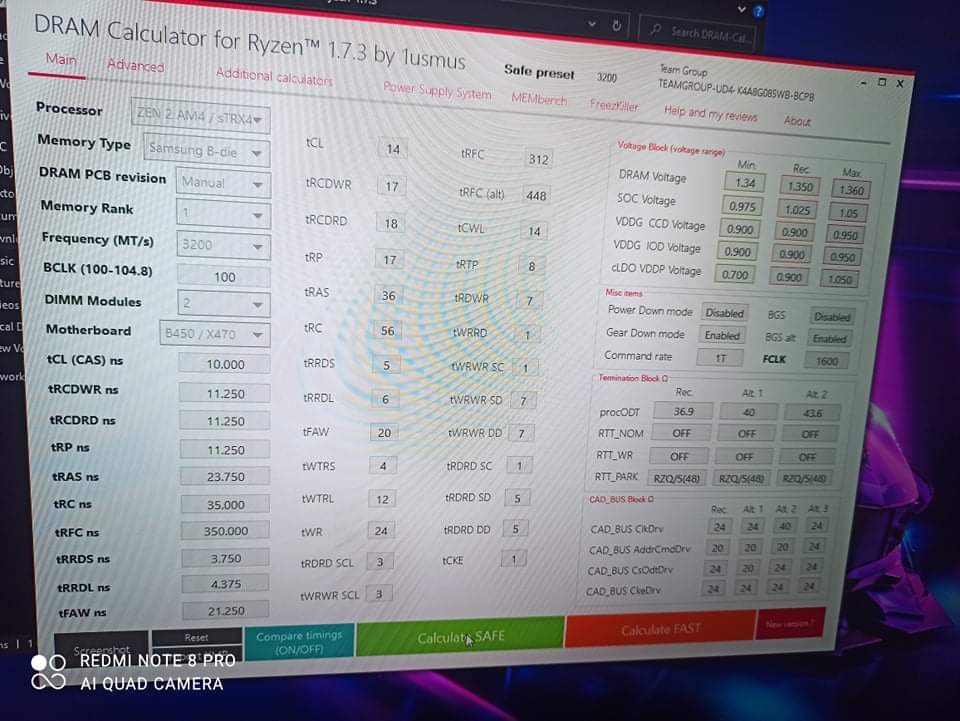Viewport: 960px width, 721px height.
Task: Select the DRAM Voltage Rec value 1.350
Action: pyautogui.click(x=800, y=186)
